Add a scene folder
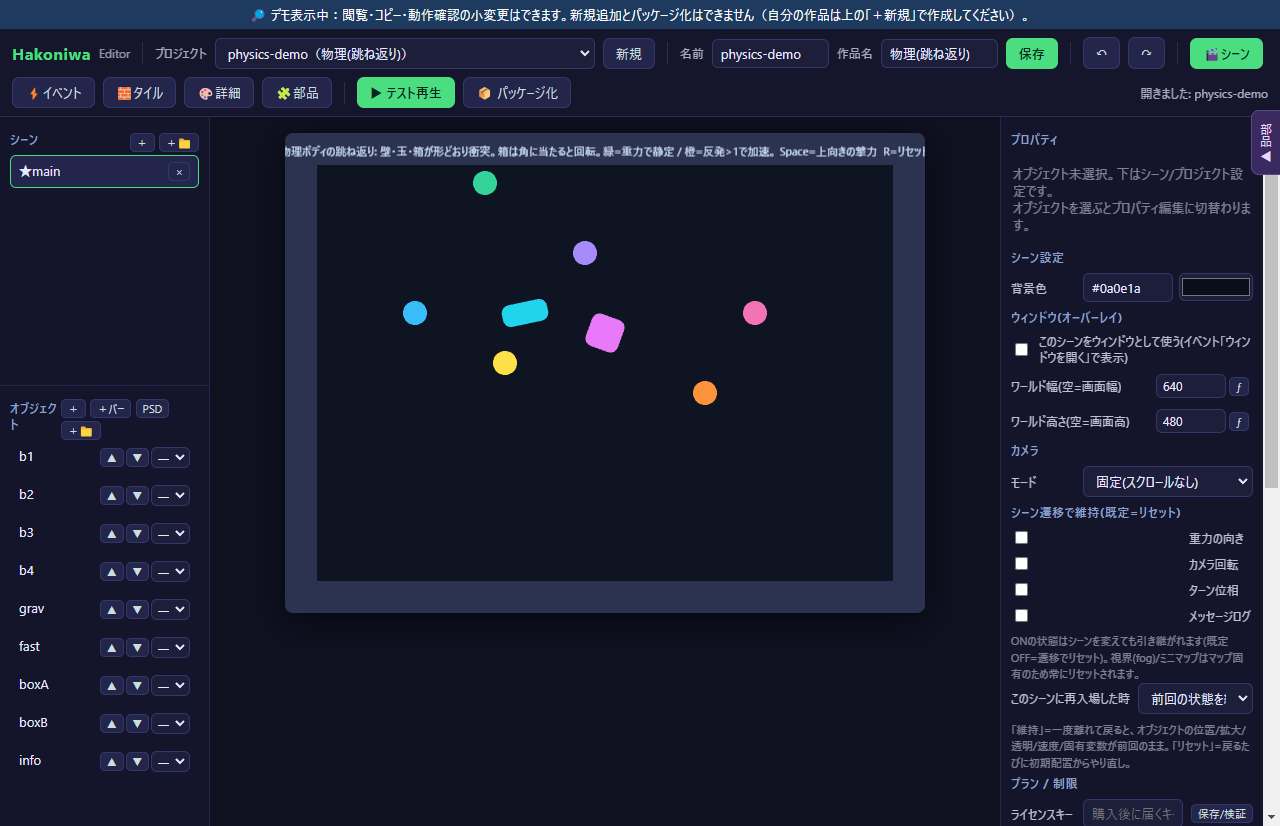This screenshot has height=826, width=1280. pos(179,143)
